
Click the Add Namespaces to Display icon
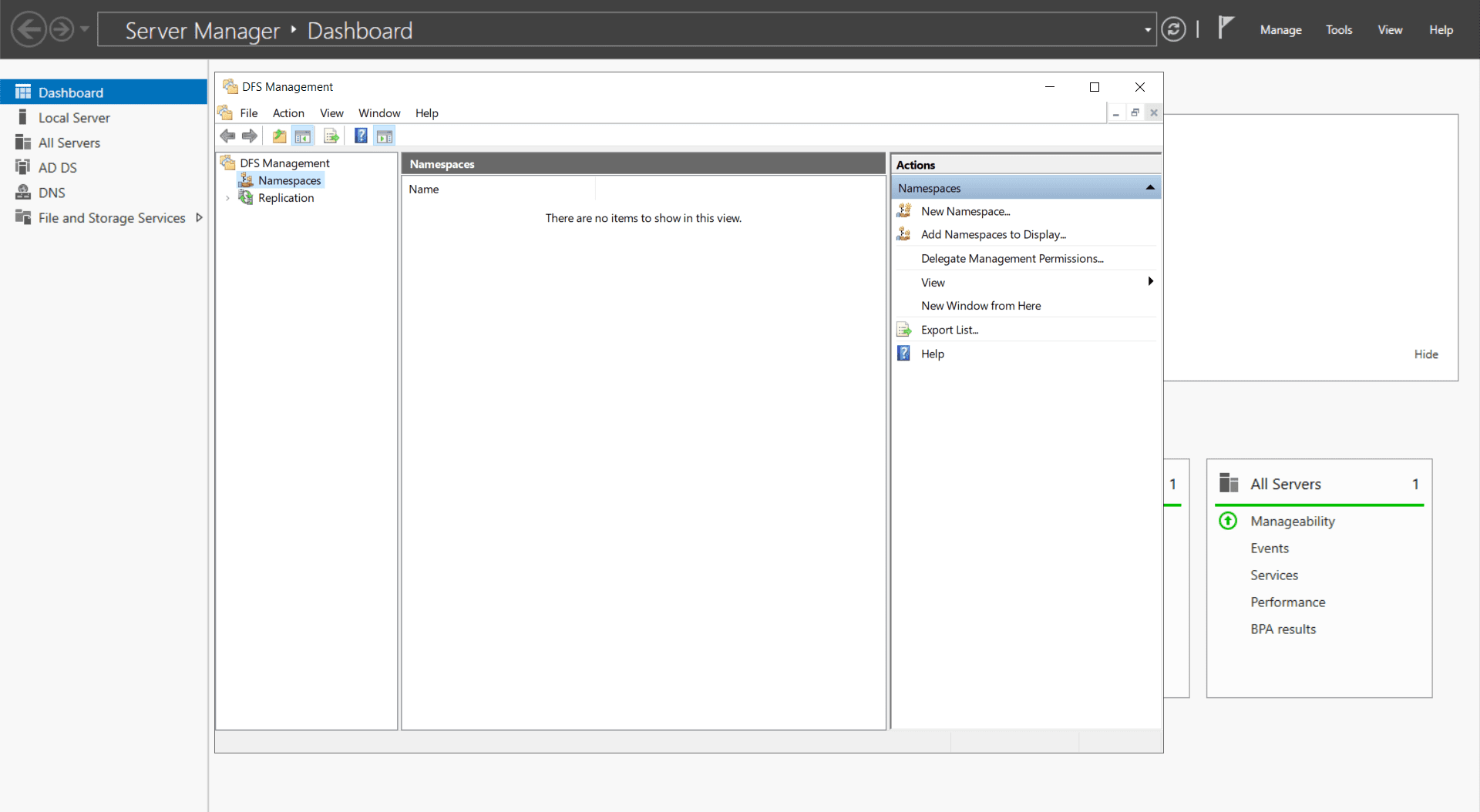904,234
